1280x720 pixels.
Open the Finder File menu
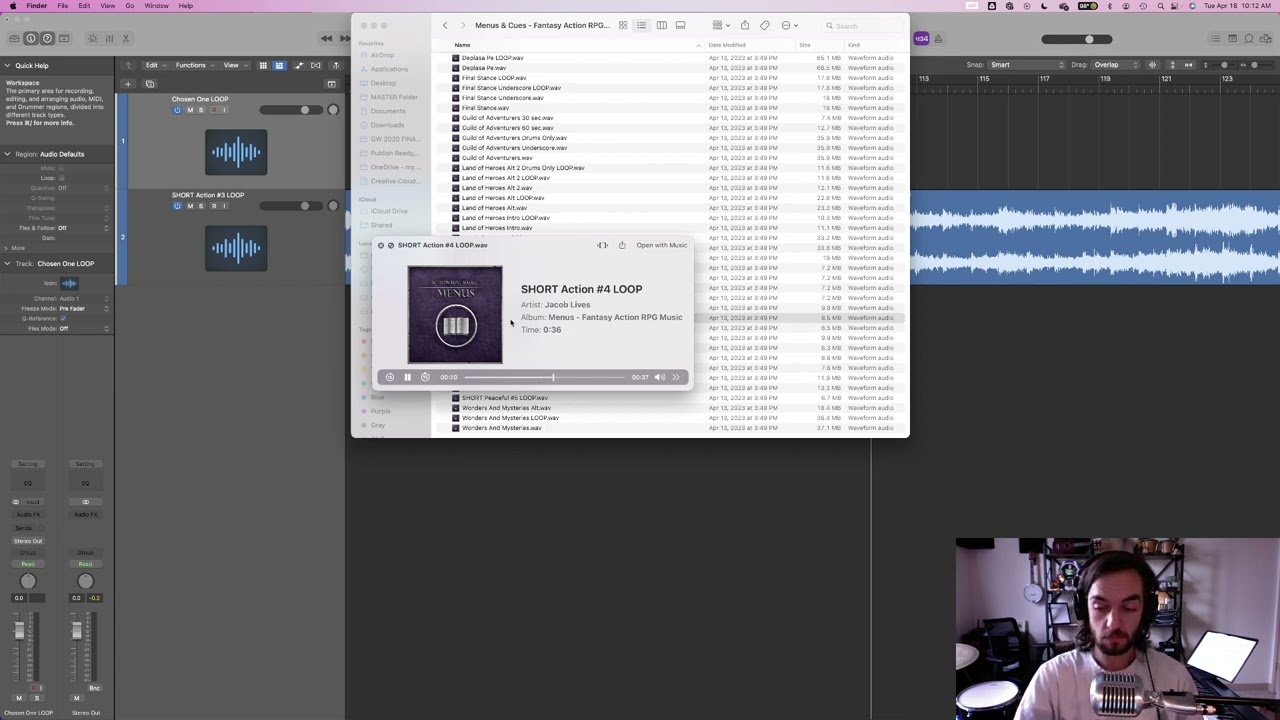(62, 6)
